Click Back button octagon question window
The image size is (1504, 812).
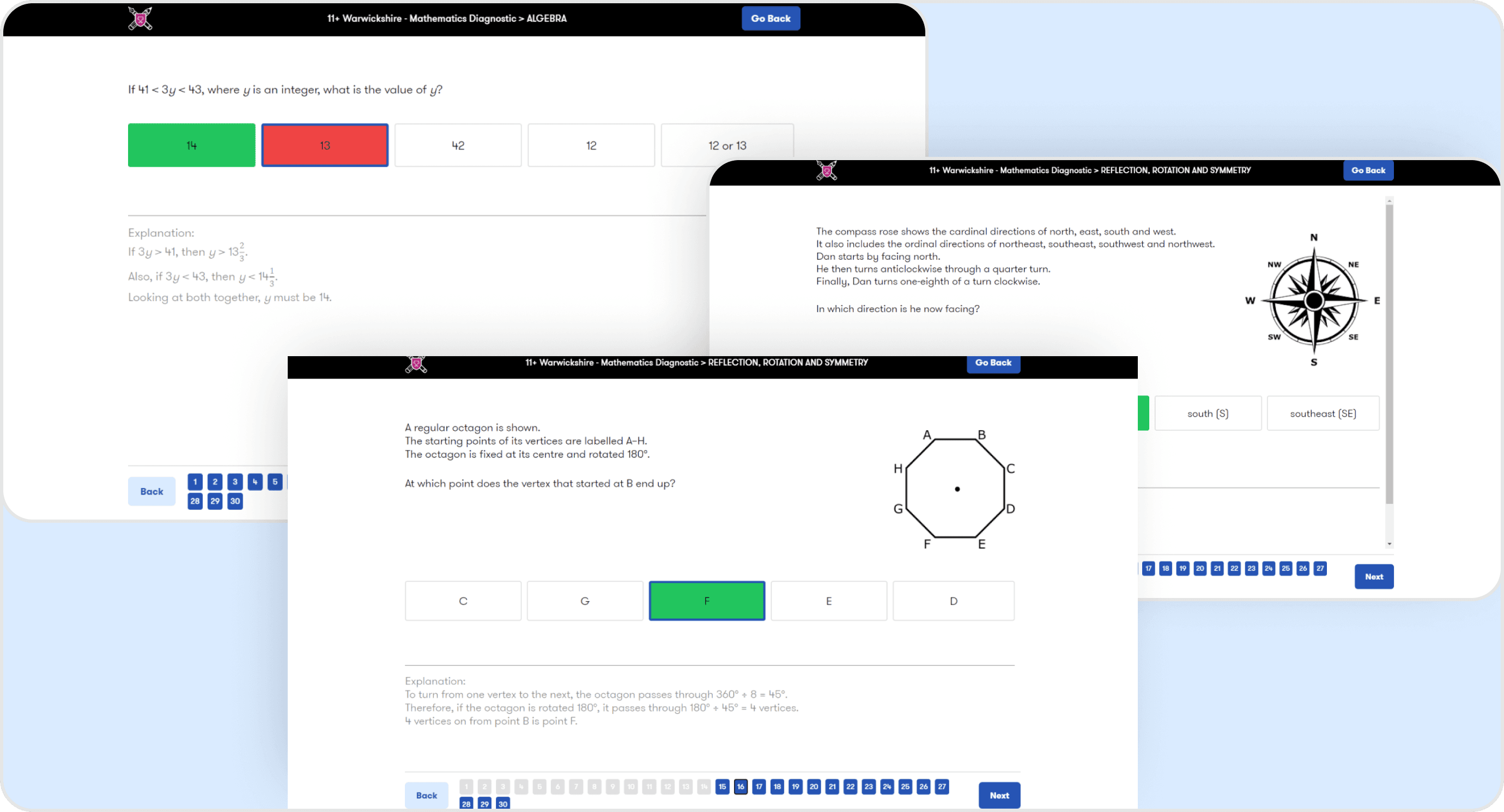pos(425,794)
